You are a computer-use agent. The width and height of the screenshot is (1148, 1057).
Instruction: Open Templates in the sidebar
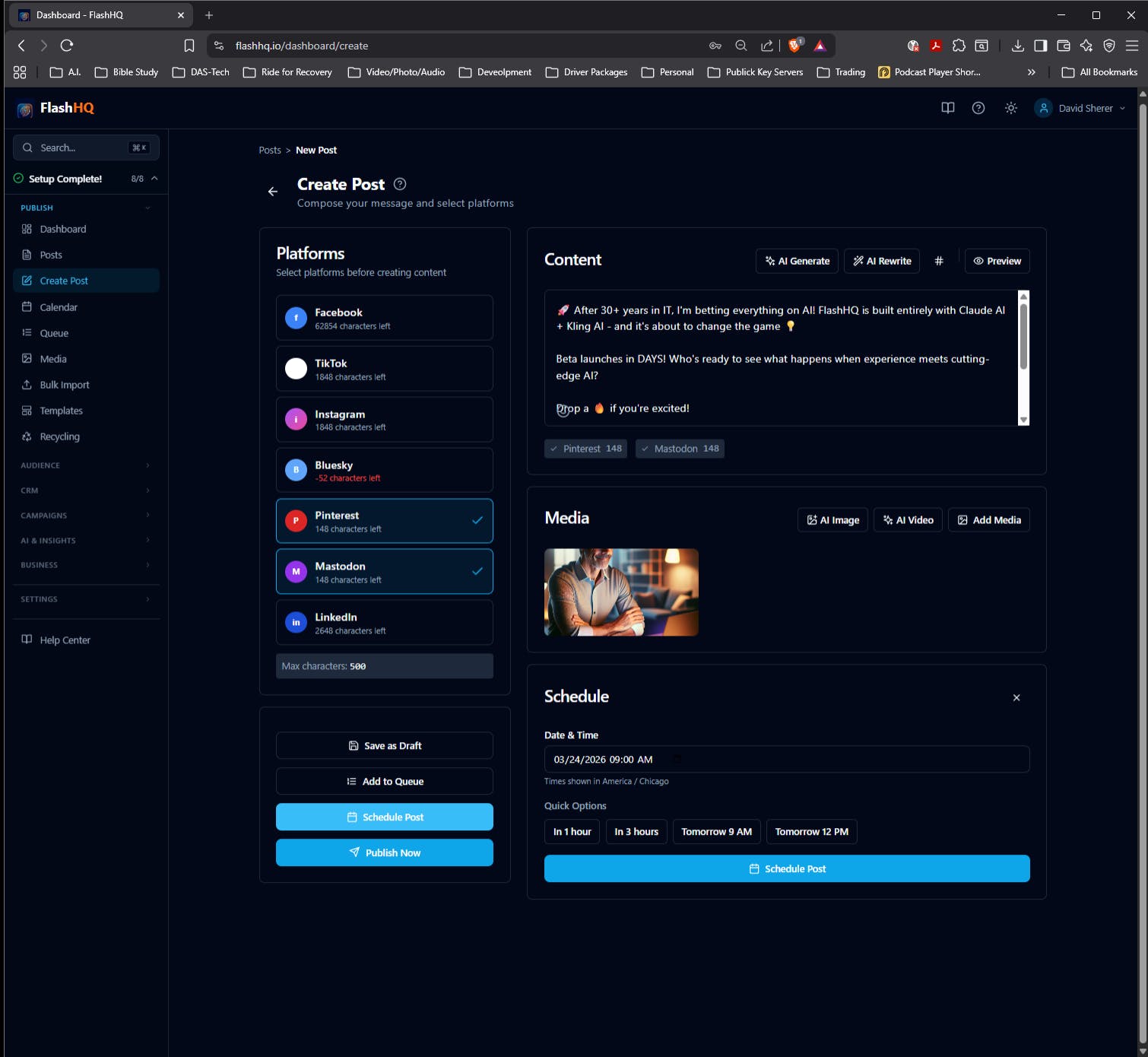pyautogui.click(x=86, y=411)
